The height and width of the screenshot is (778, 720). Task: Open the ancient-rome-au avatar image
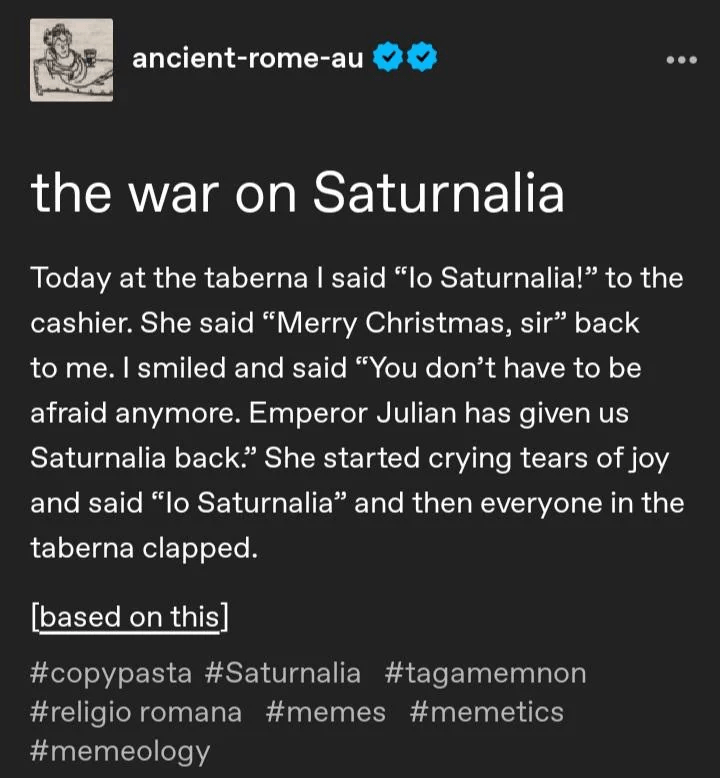tap(71, 59)
